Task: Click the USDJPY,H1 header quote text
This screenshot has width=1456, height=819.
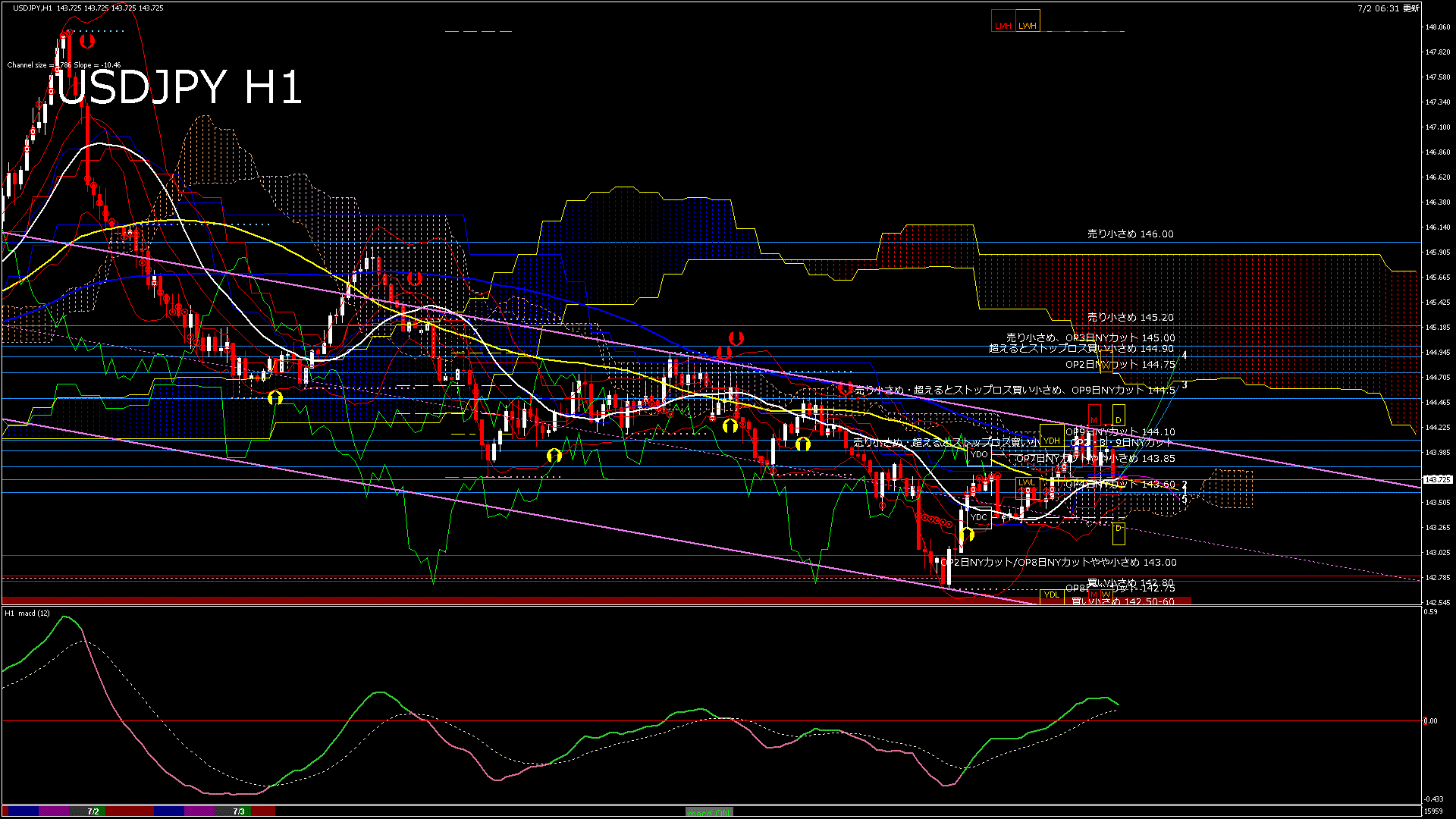Action: coord(88,8)
